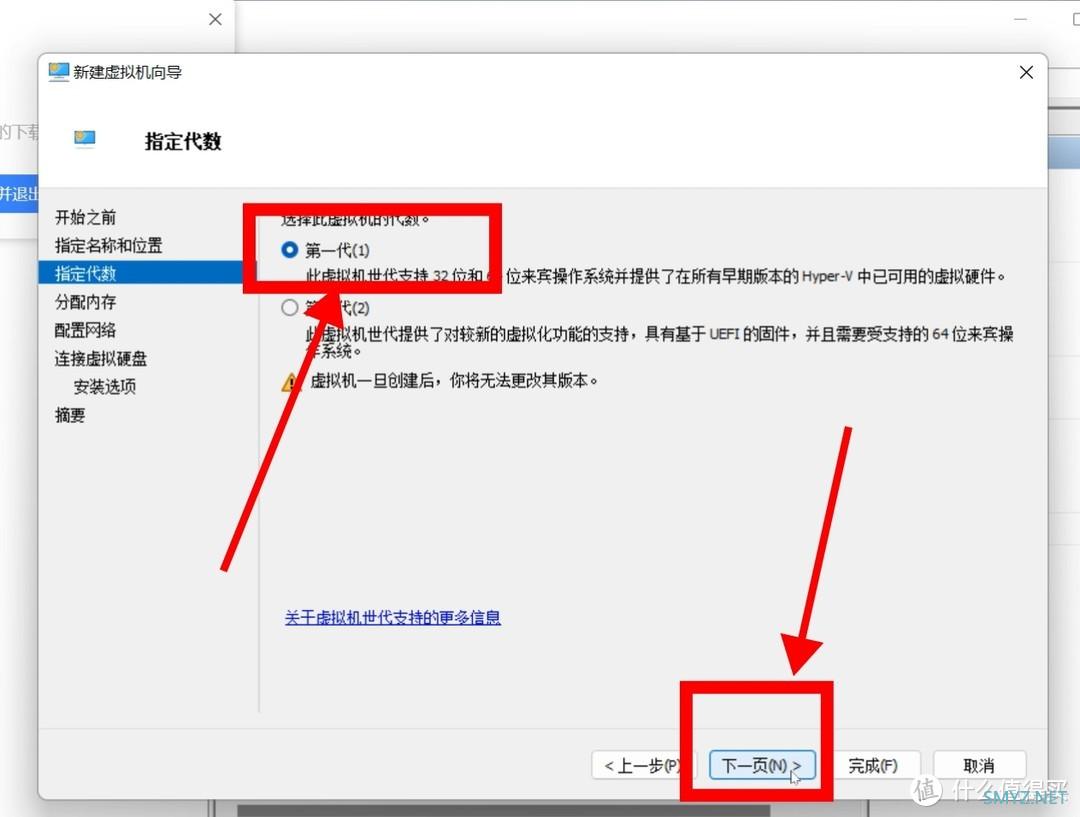Viewport: 1080px width, 817px height.
Task: Cancel the wizard with 取消
Action: (979, 765)
